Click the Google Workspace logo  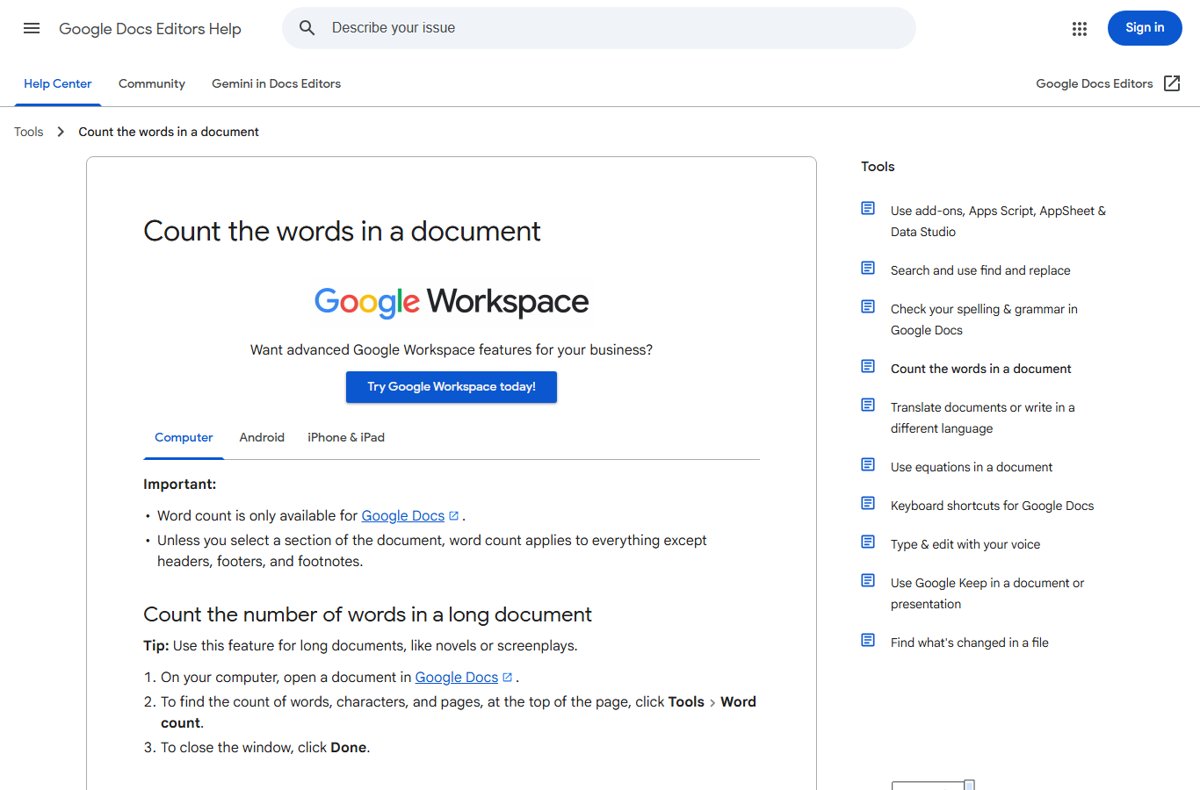click(x=451, y=302)
